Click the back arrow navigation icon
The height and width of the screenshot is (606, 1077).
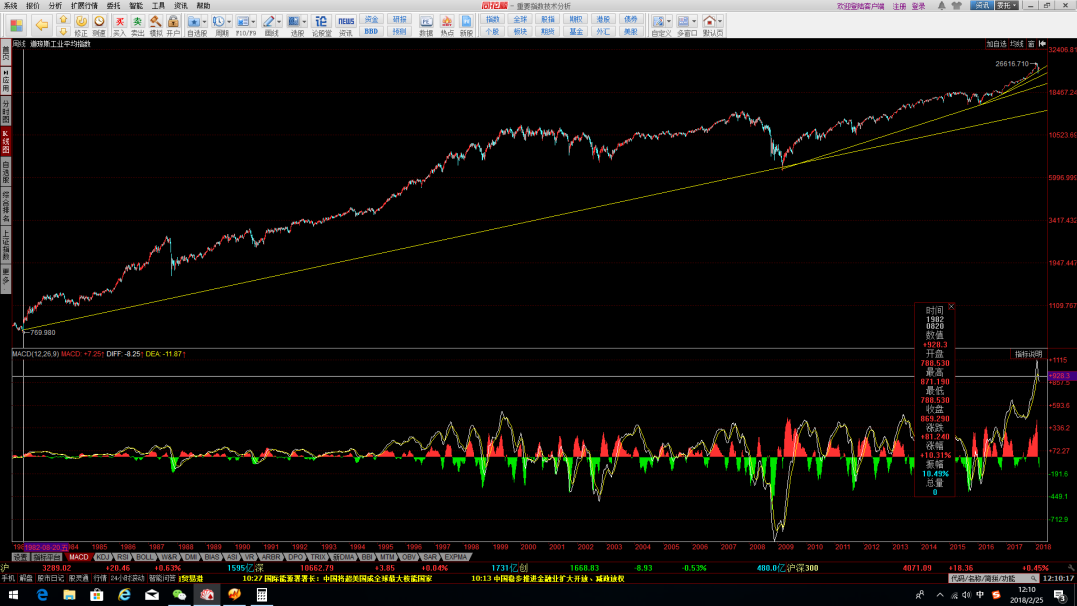[41, 23]
